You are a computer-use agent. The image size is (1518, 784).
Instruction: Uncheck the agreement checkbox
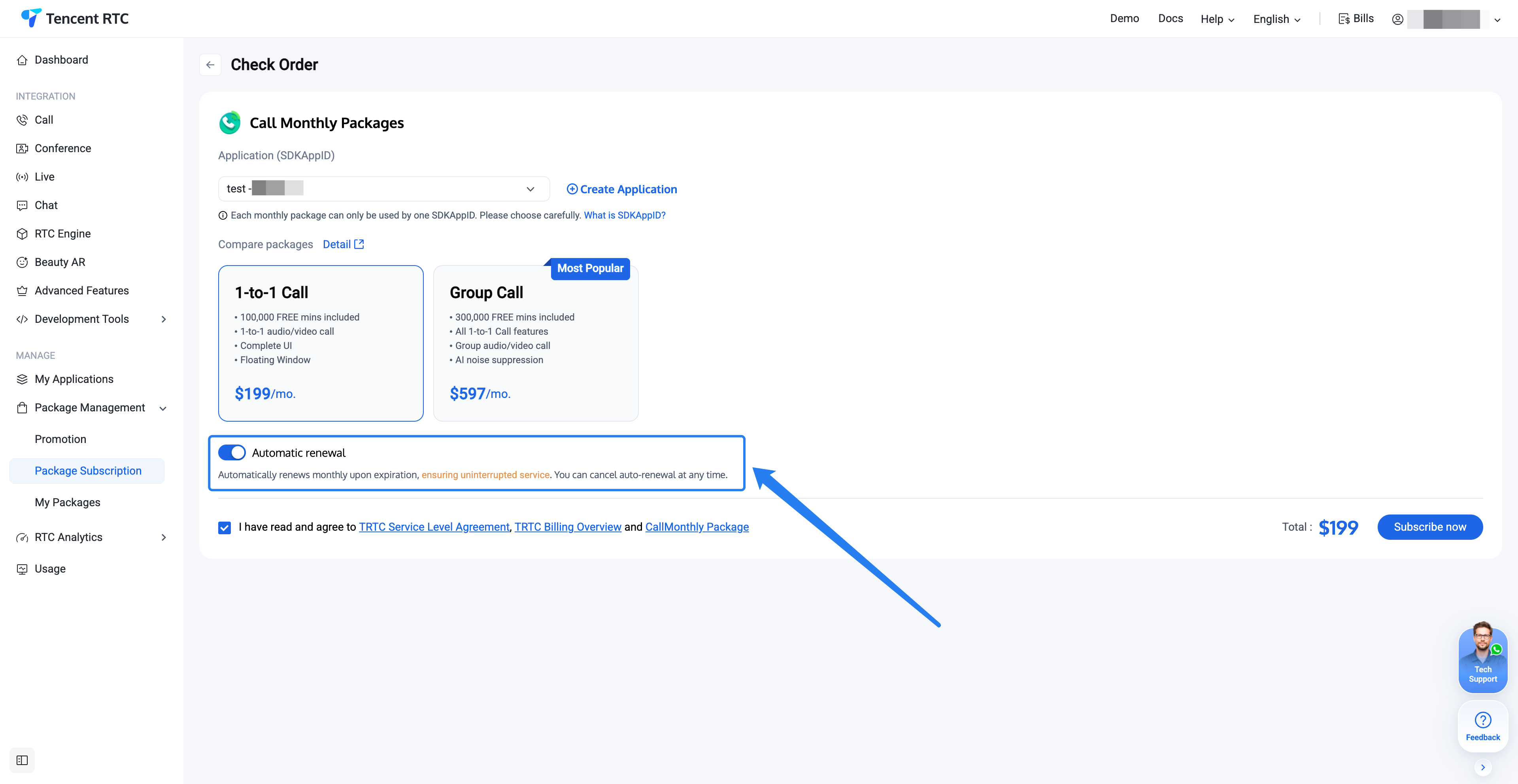[225, 527]
